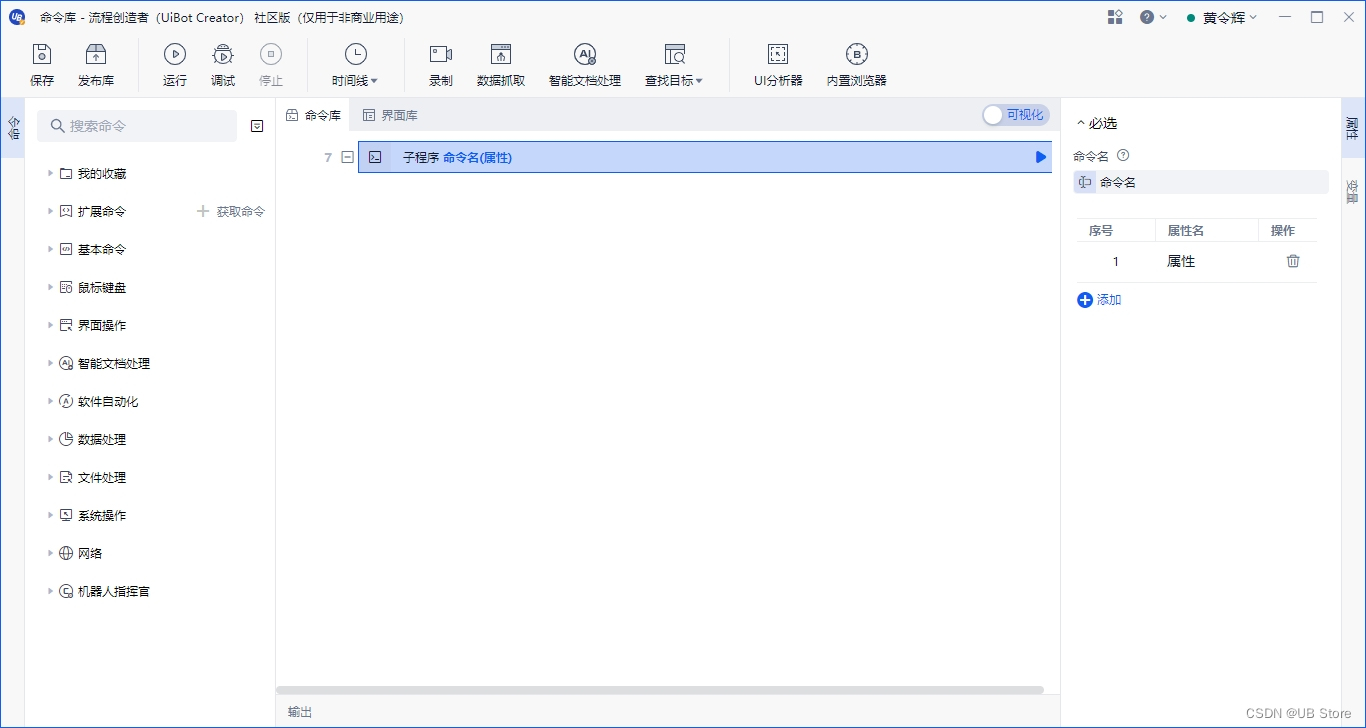Expand the 鼠标键盘 category
Image resolution: width=1366 pixels, height=728 pixels.
(50, 288)
